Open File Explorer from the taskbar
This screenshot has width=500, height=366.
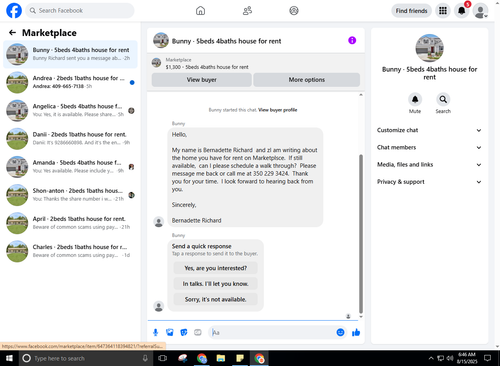coord(221,358)
